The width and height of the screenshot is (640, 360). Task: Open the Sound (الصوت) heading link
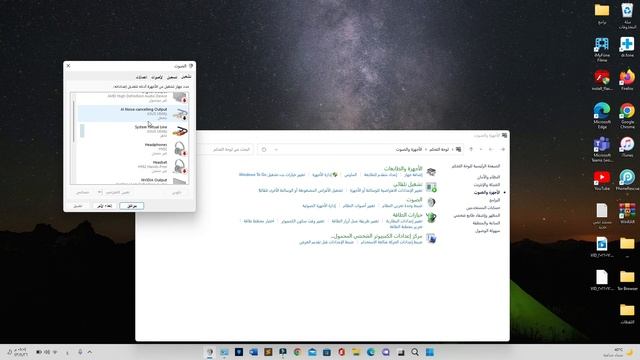pyautogui.click(x=414, y=199)
